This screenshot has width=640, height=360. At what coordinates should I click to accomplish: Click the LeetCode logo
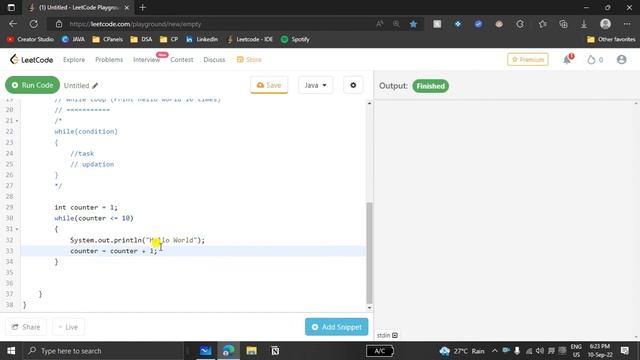(31, 60)
